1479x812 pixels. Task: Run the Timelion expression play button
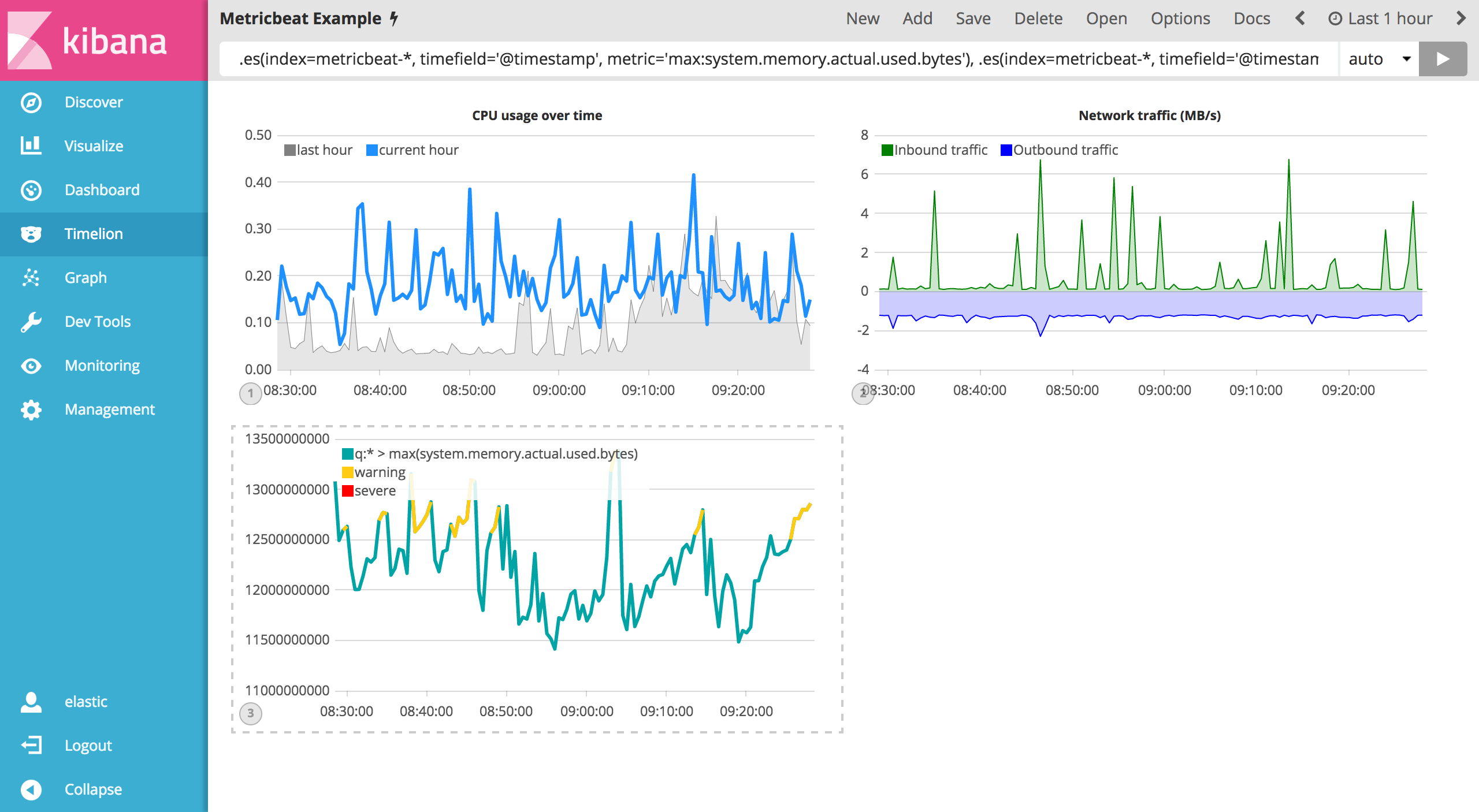click(1443, 59)
